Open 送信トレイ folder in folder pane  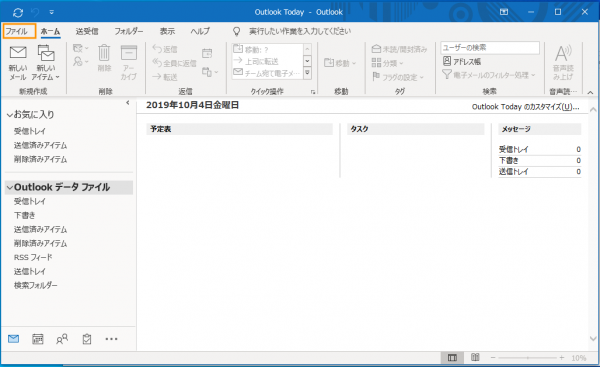pos(30,271)
